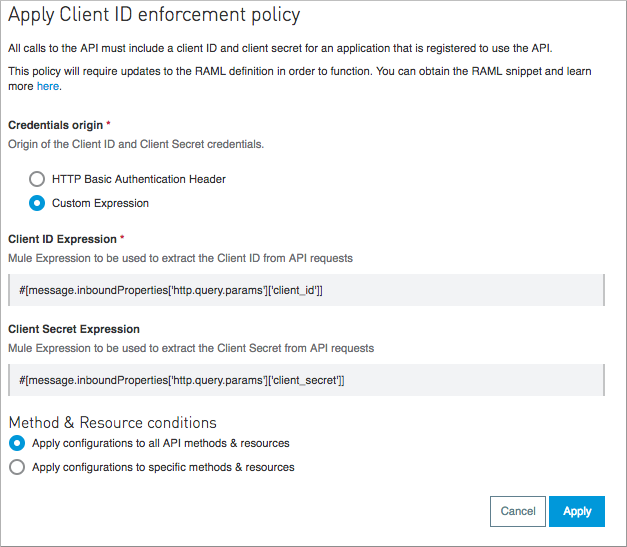Click the 'Apply Client ID enforcement policy' title

click(154, 16)
